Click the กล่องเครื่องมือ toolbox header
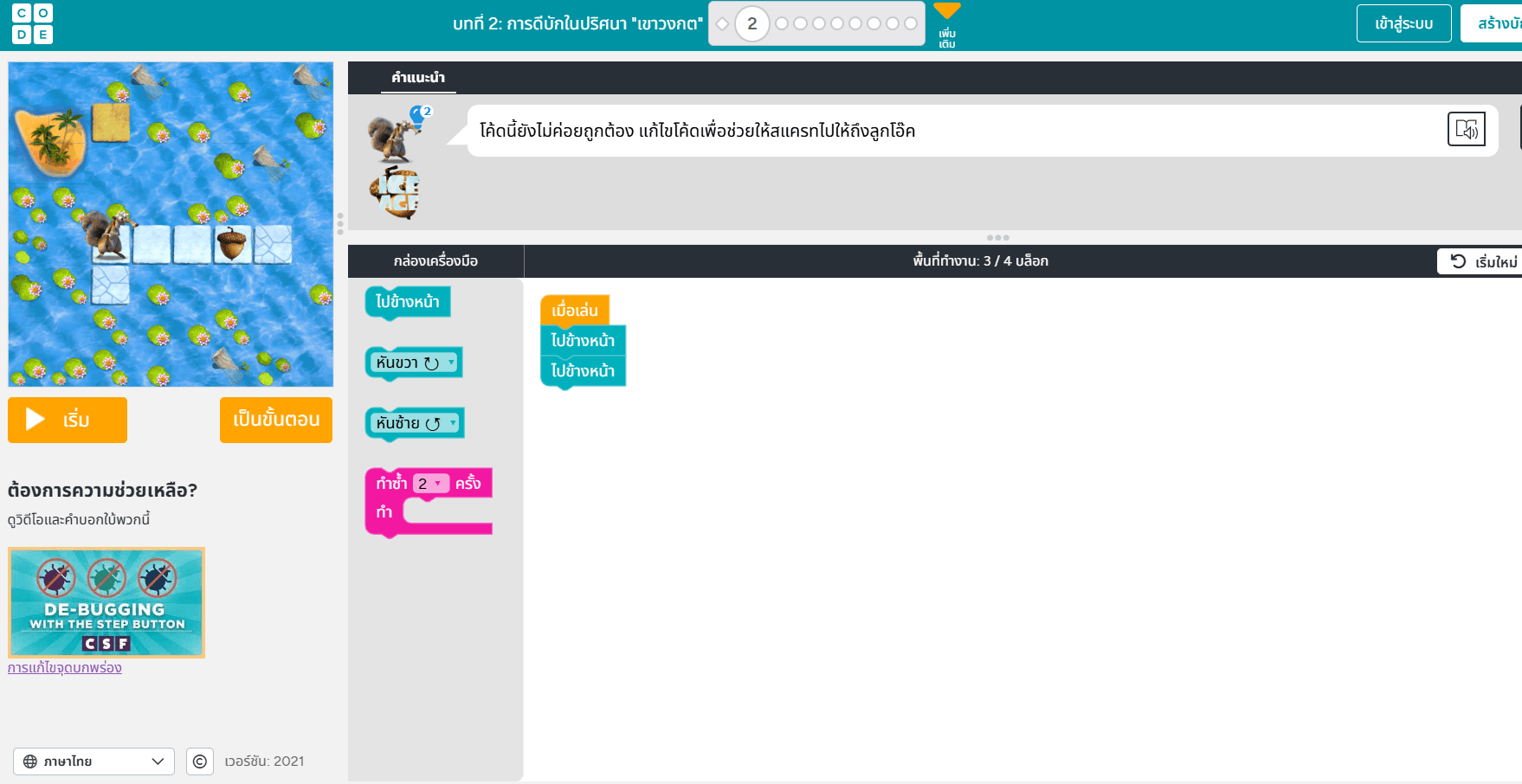Screen dimensions: 1522x784 pyautogui.click(x=435, y=261)
